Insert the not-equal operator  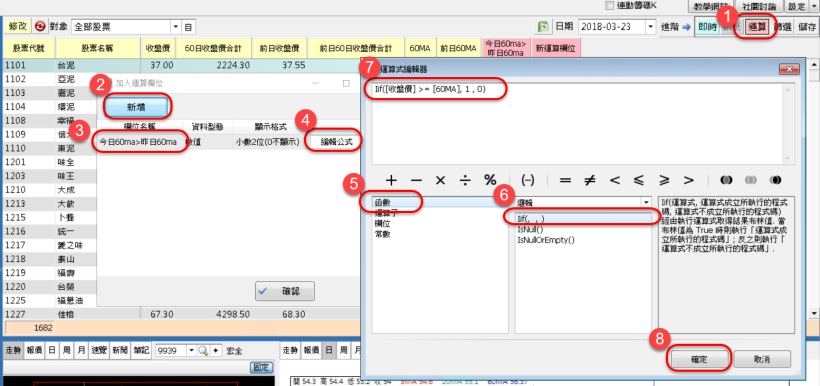click(x=590, y=180)
